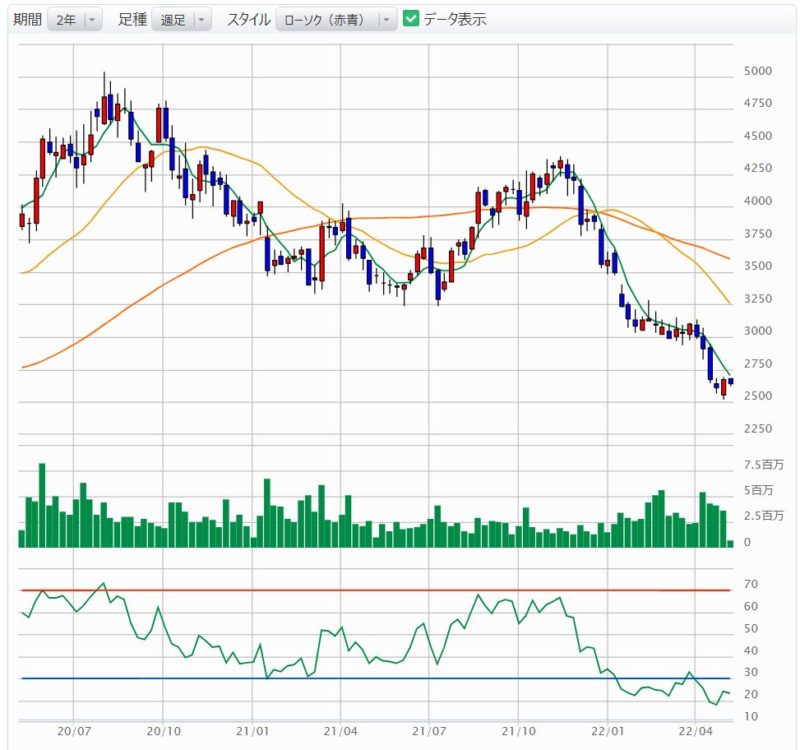Click the 2.5百万 volume axis label
The height and width of the screenshot is (750, 800).
763,515
